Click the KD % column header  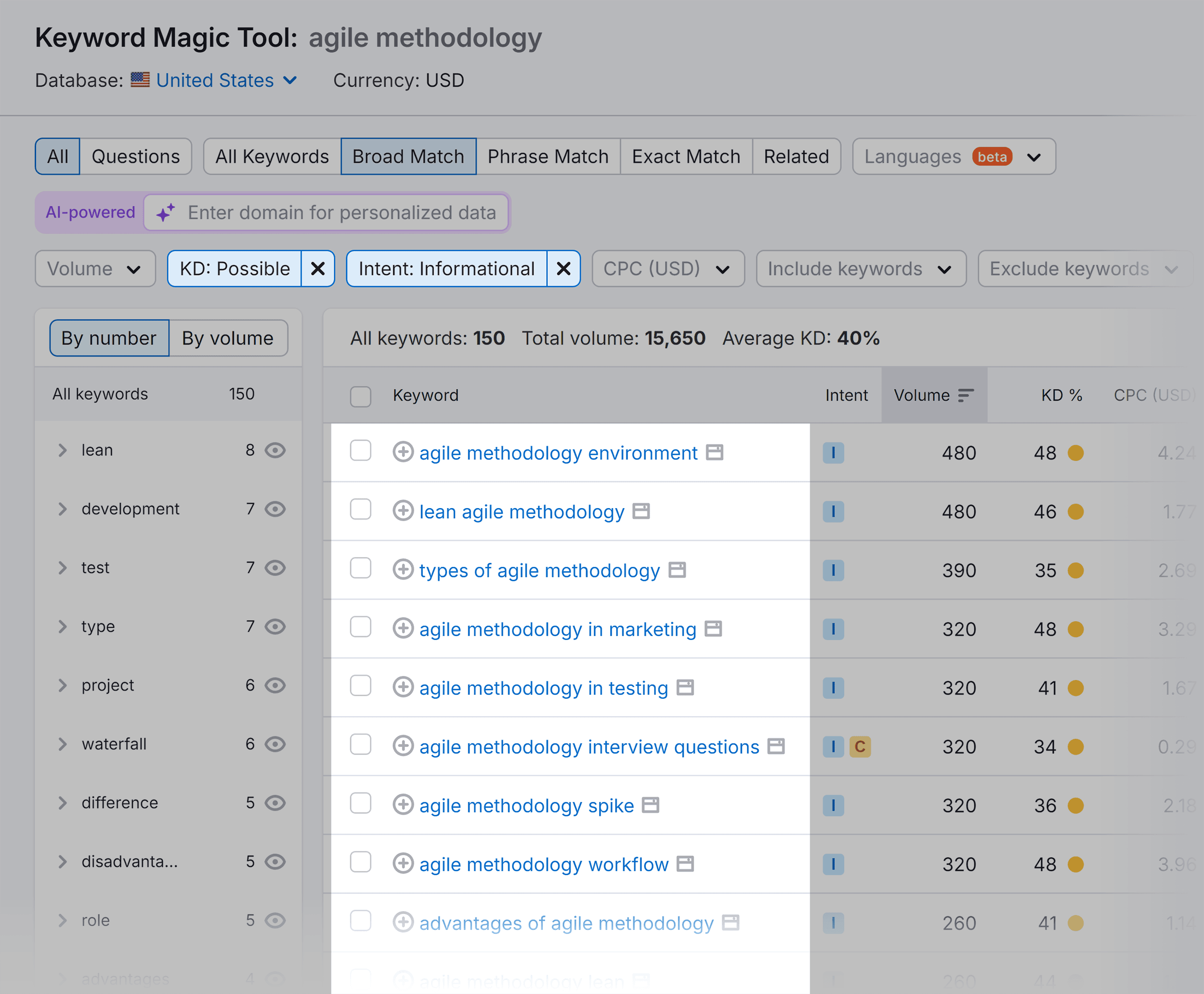tap(1061, 395)
